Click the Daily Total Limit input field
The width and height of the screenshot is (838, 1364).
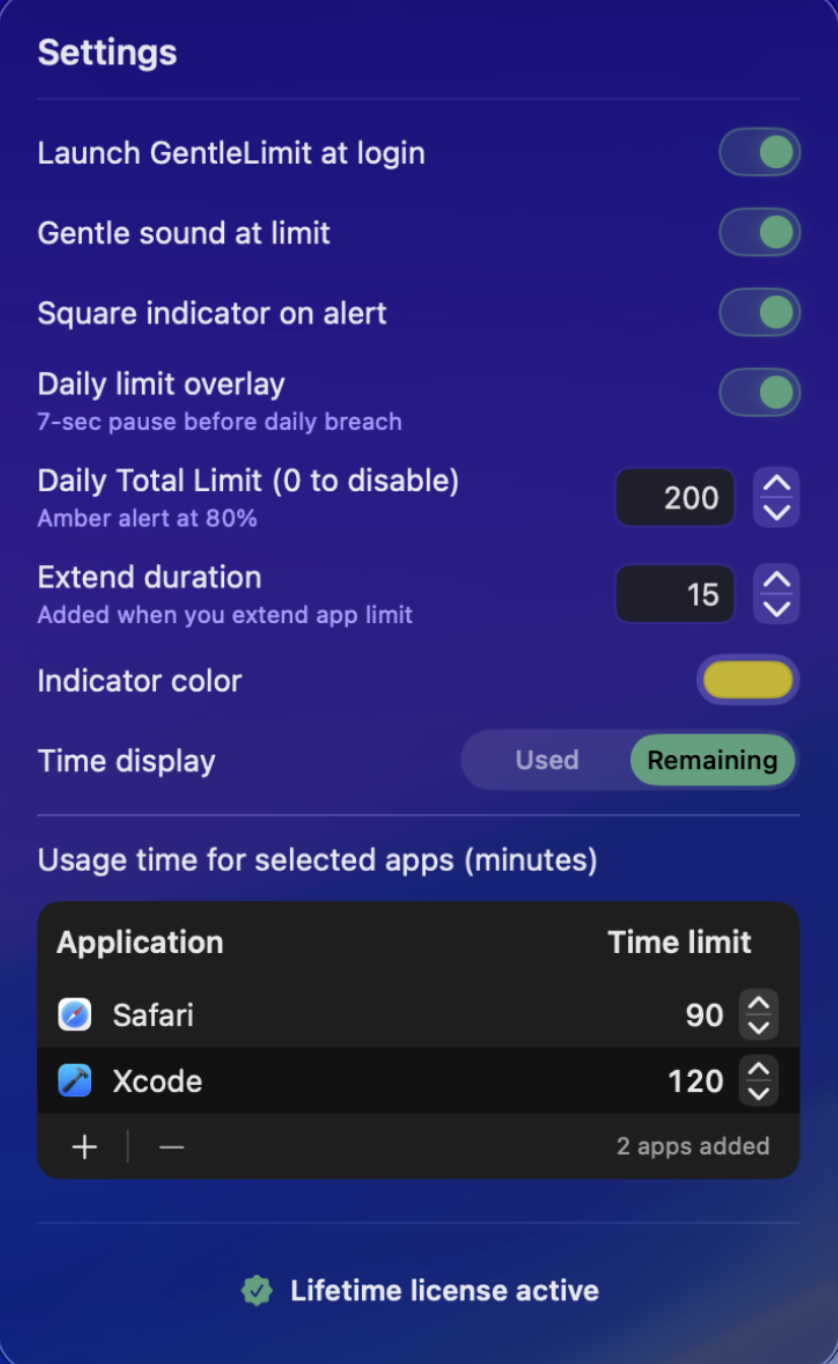(676, 498)
